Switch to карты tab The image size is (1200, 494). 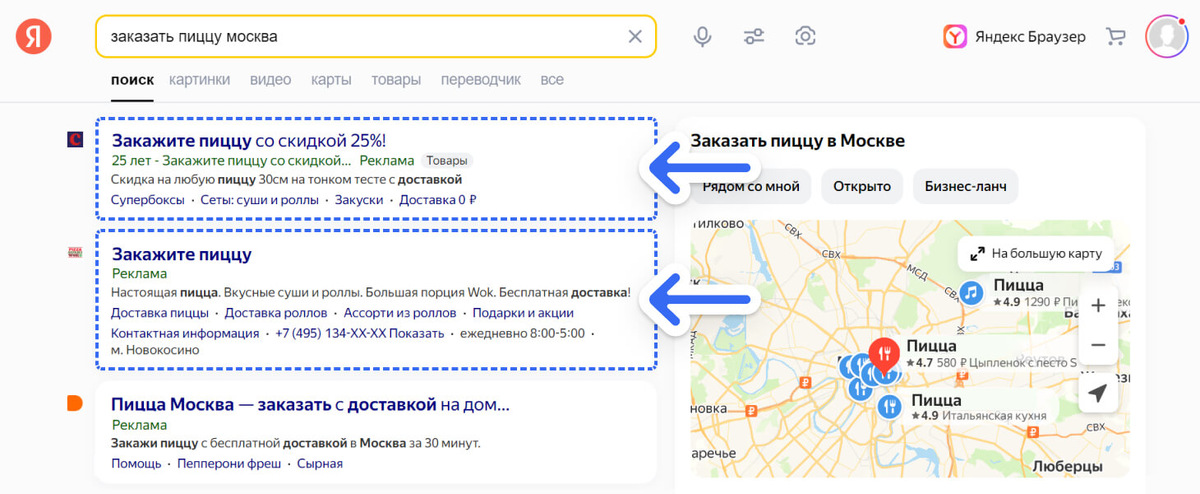coord(331,80)
